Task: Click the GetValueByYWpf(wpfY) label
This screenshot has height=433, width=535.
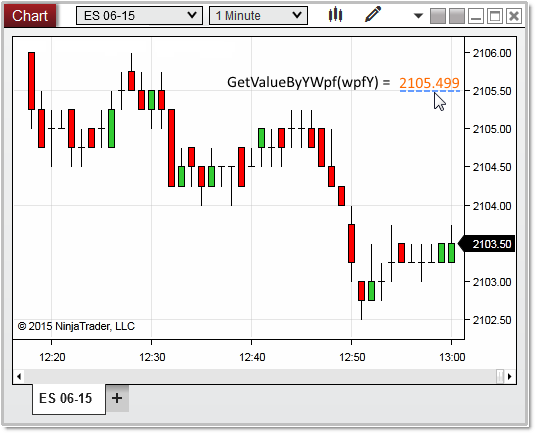Action: pos(303,83)
